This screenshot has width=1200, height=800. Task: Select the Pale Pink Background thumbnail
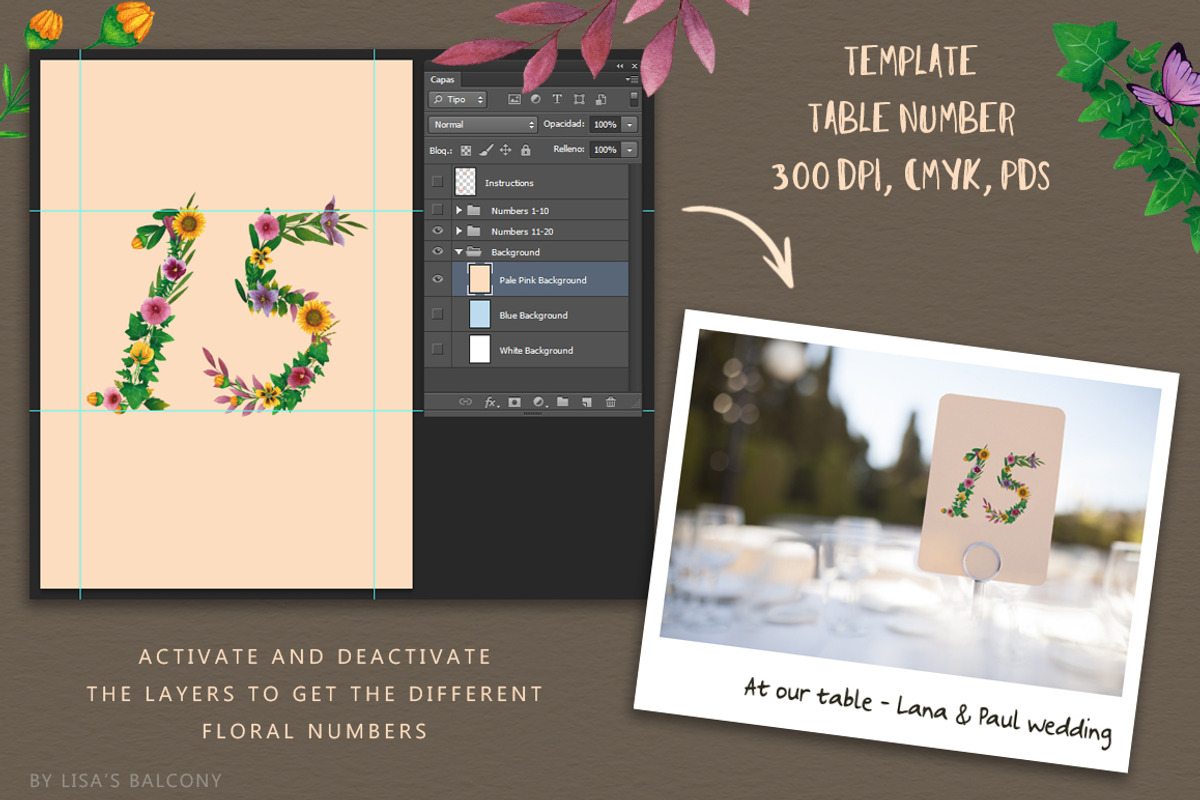(x=480, y=280)
